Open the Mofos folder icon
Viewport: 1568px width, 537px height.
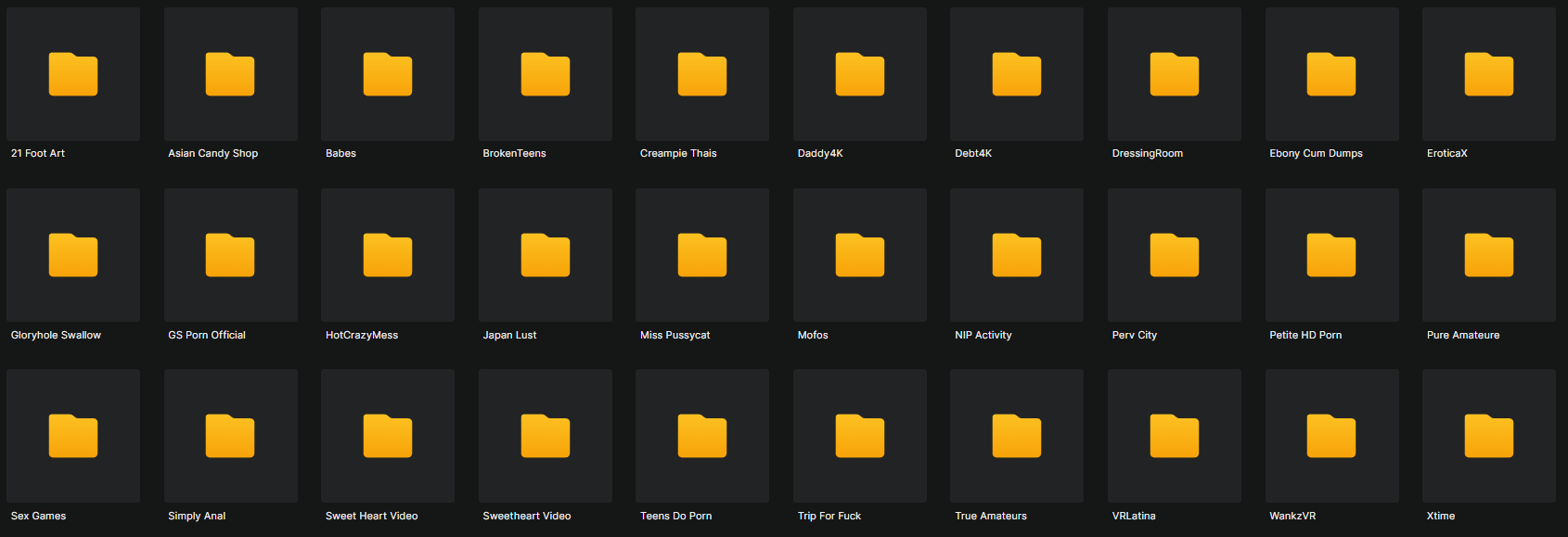tap(860, 255)
